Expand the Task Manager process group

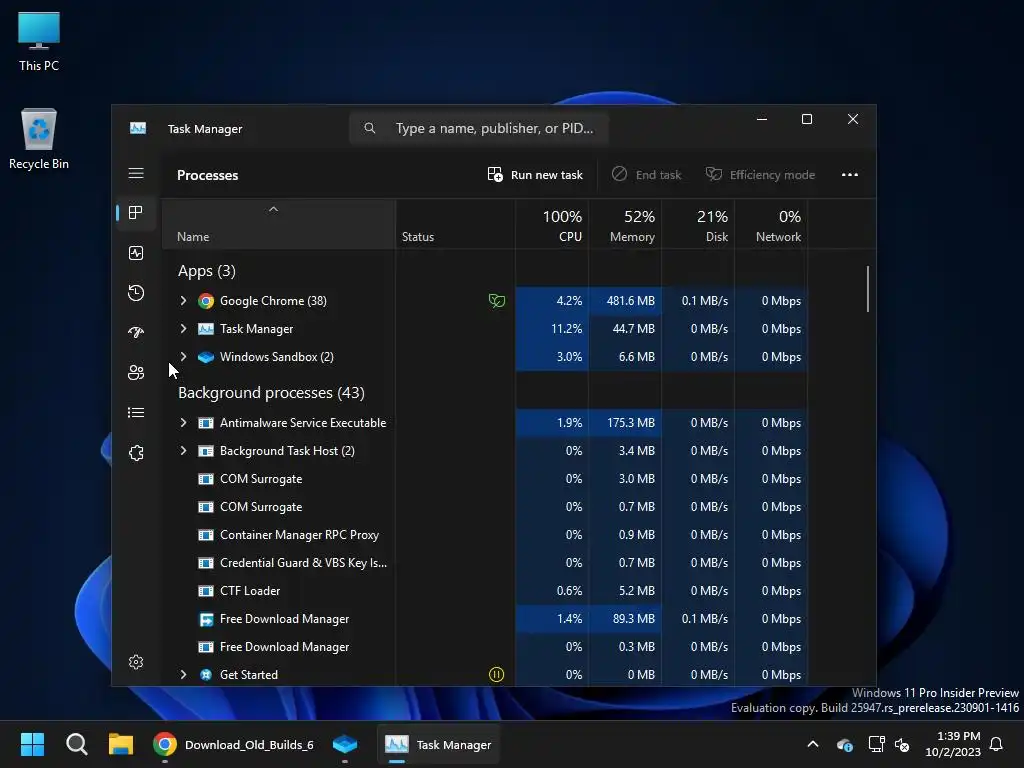184,328
